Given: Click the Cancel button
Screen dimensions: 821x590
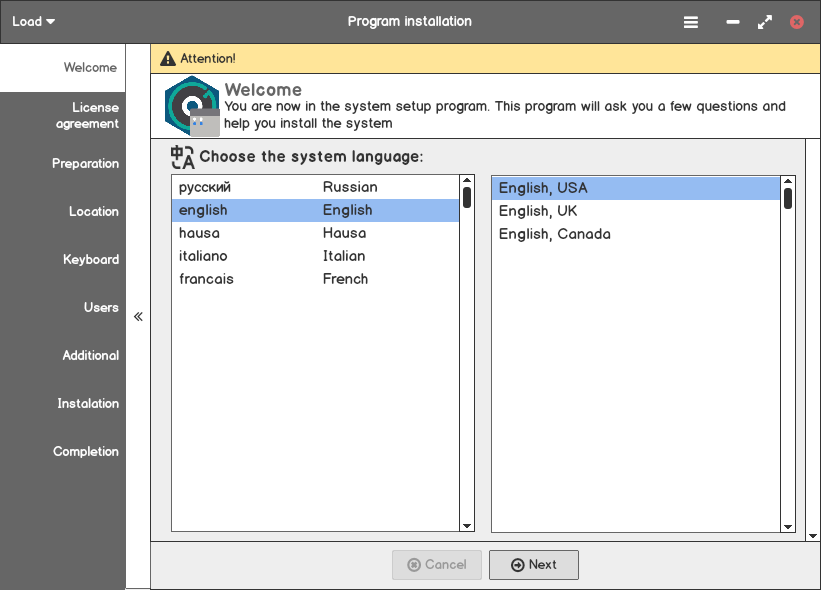Looking at the screenshot, I should [437, 565].
